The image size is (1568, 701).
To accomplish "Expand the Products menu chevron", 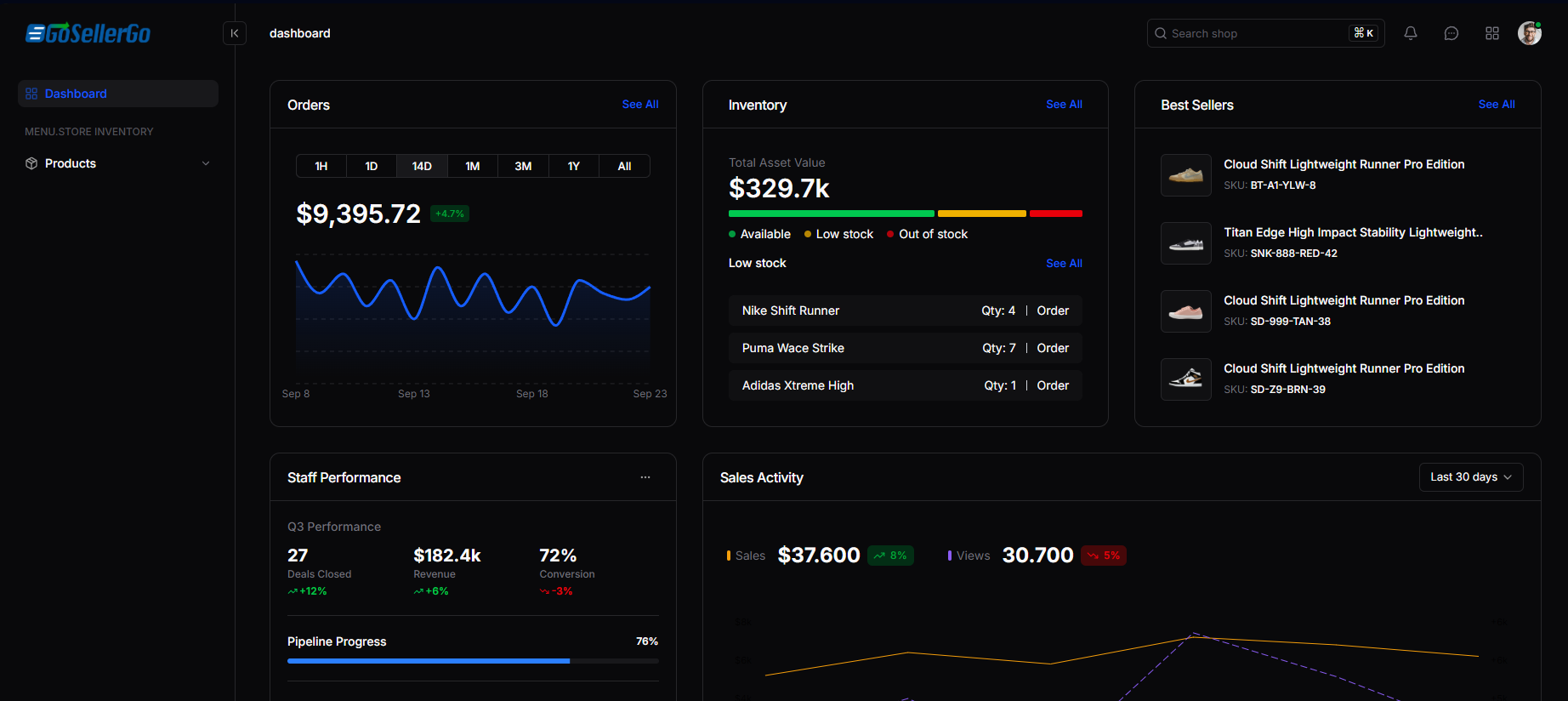I will pyautogui.click(x=206, y=163).
